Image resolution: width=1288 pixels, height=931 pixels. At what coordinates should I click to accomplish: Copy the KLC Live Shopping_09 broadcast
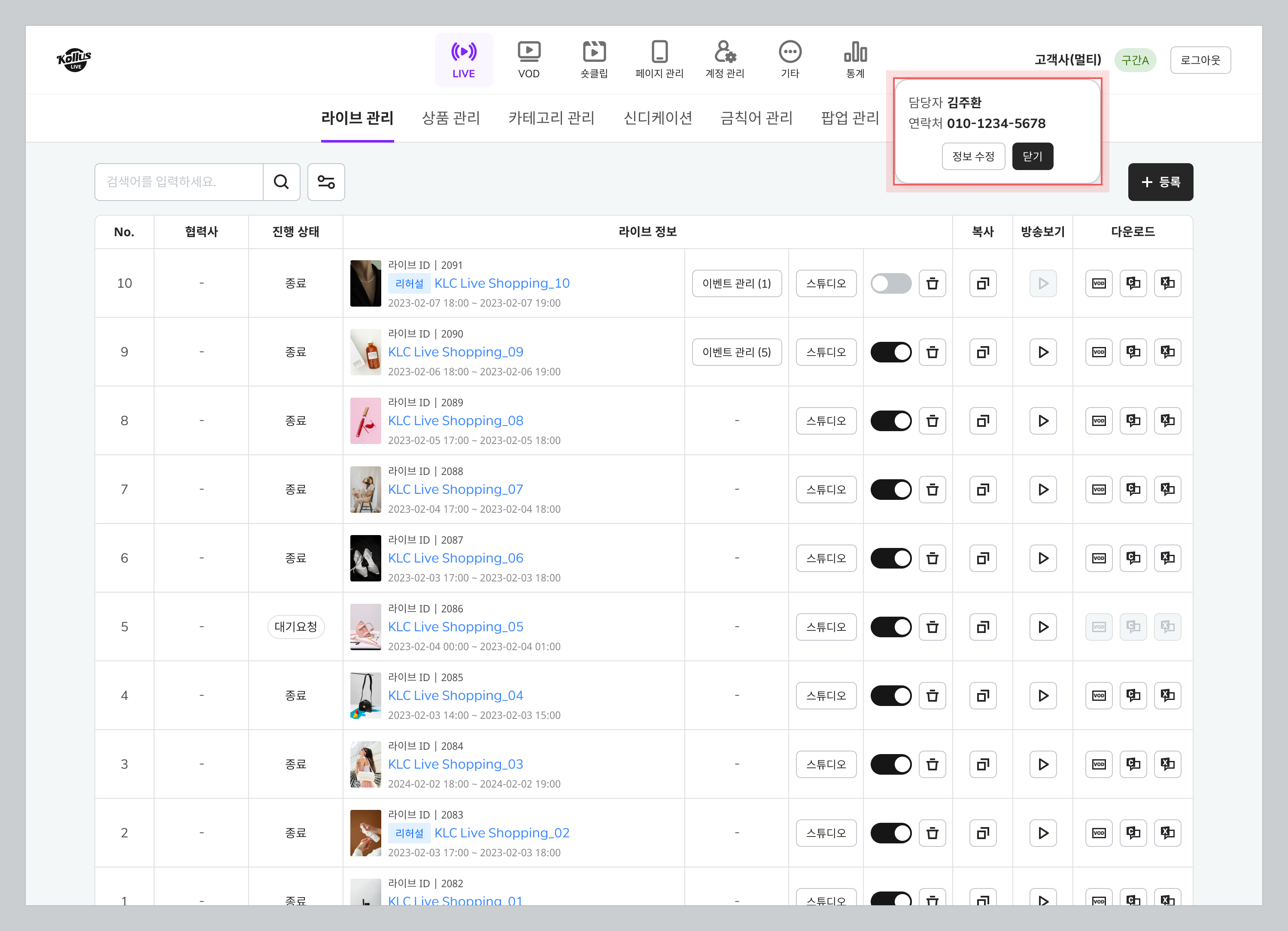pyautogui.click(x=982, y=352)
